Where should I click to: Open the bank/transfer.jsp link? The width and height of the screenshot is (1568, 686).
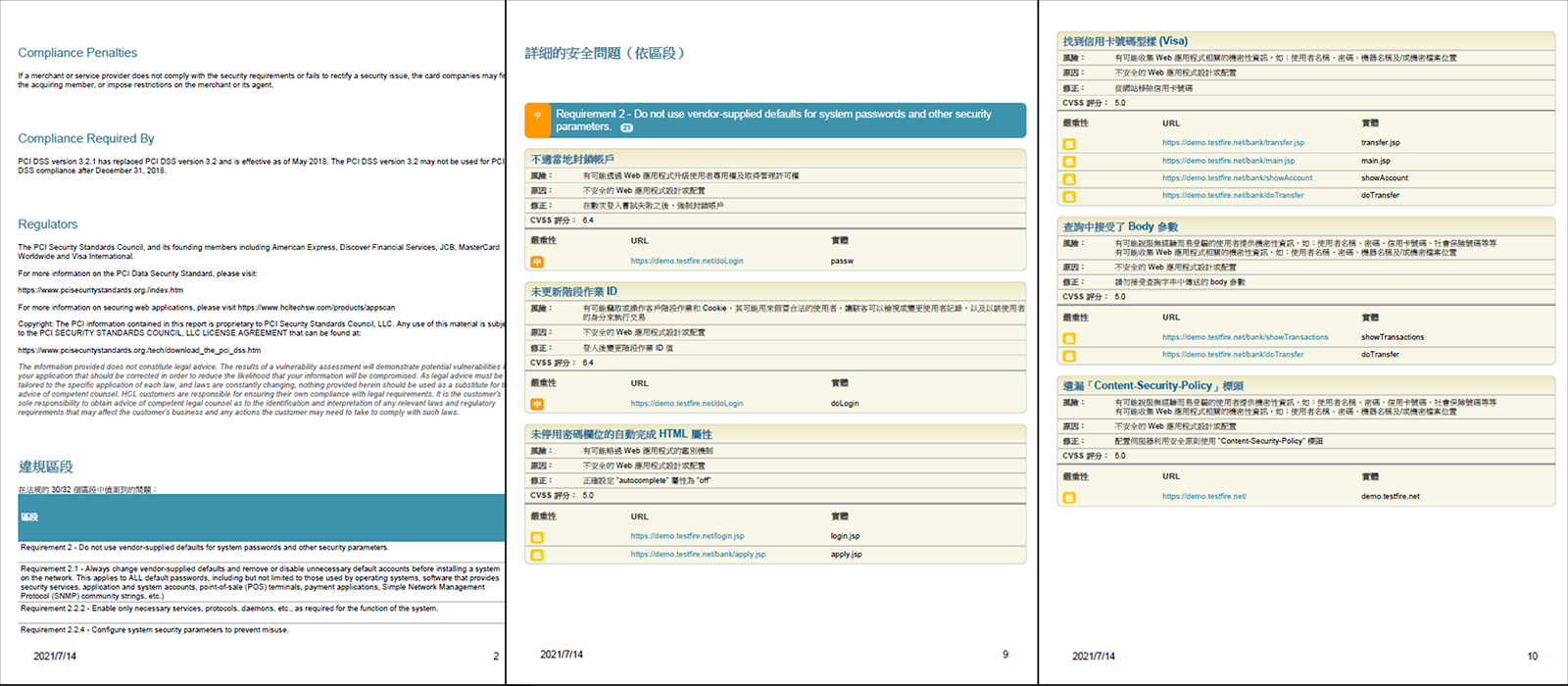1233,142
